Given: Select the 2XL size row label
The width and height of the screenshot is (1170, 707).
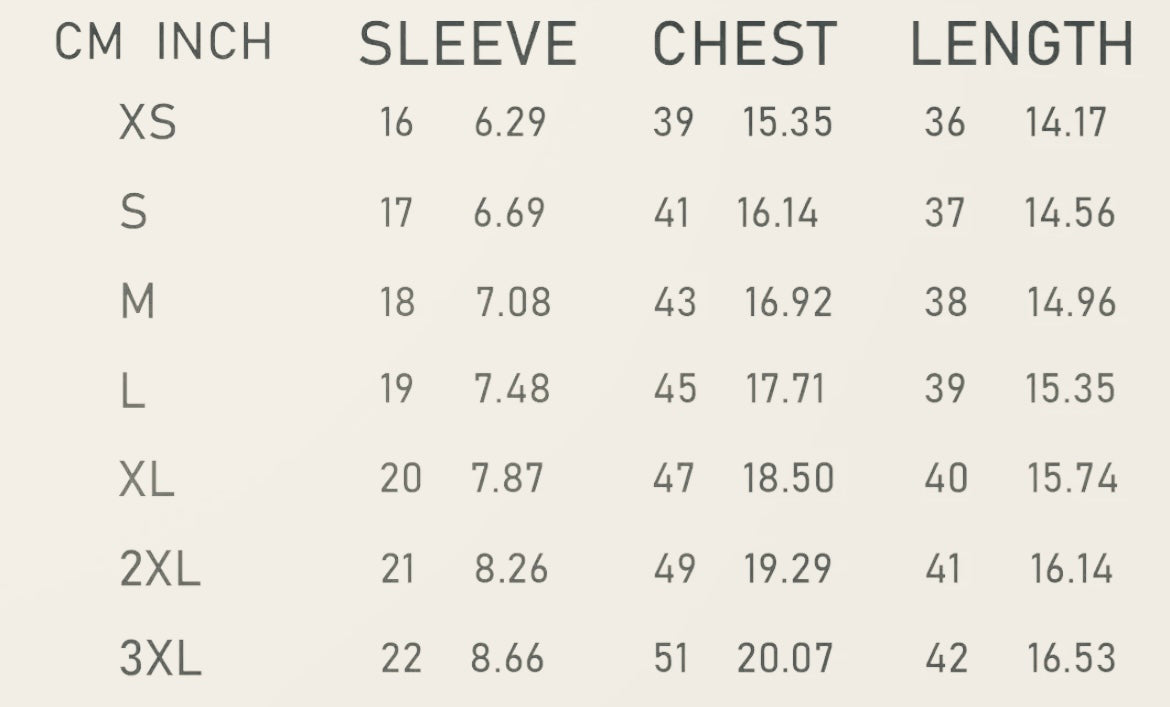Looking at the screenshot, I should coord(160,569).
